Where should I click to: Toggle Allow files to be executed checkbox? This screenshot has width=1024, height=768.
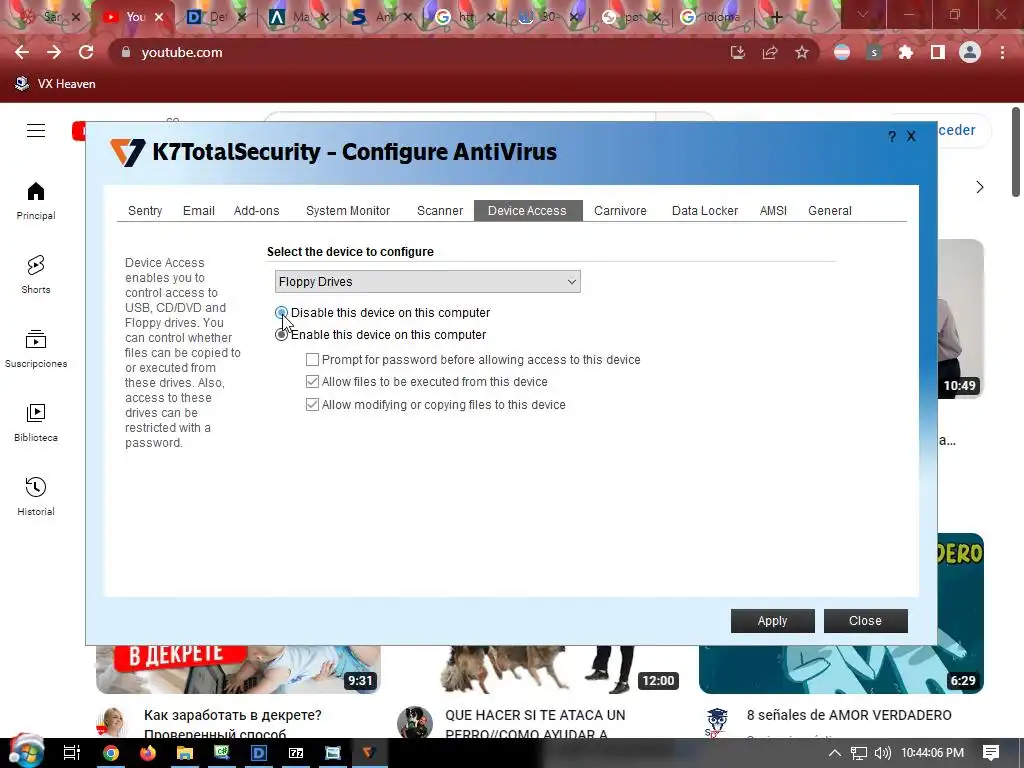tap(312, 381)
